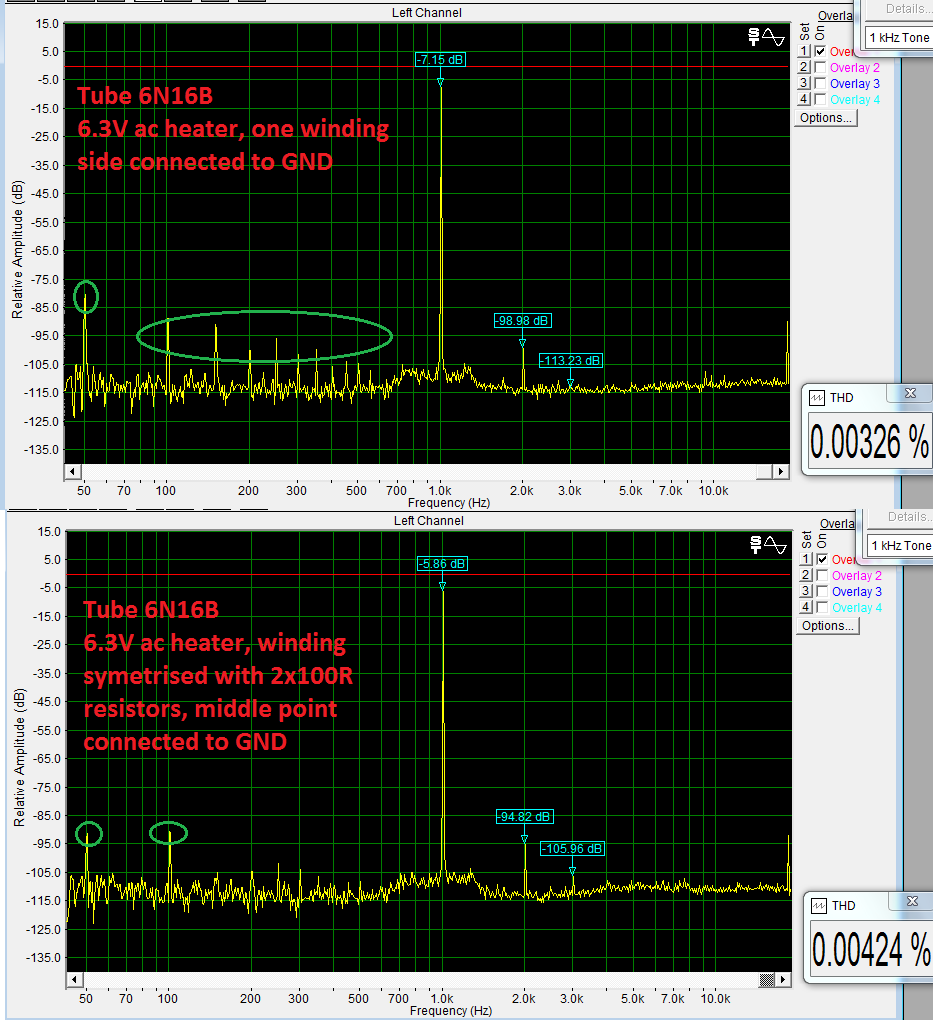Image resolution: width=933 pixels, height=1020 pixels.
Task: Click the 0.00424 % THD reading
Action: click(872, 950)
